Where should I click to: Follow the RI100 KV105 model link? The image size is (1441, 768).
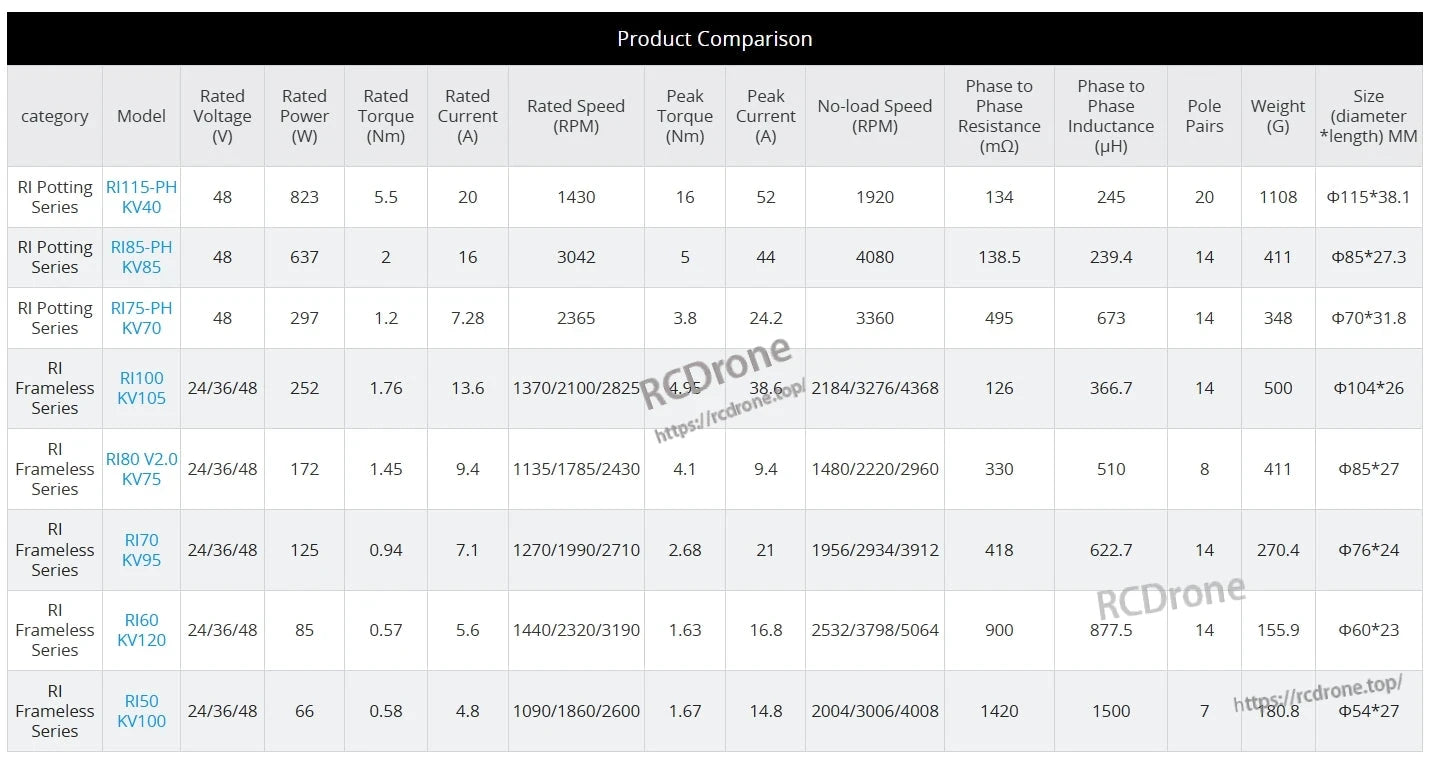click(x=141, y=388)
